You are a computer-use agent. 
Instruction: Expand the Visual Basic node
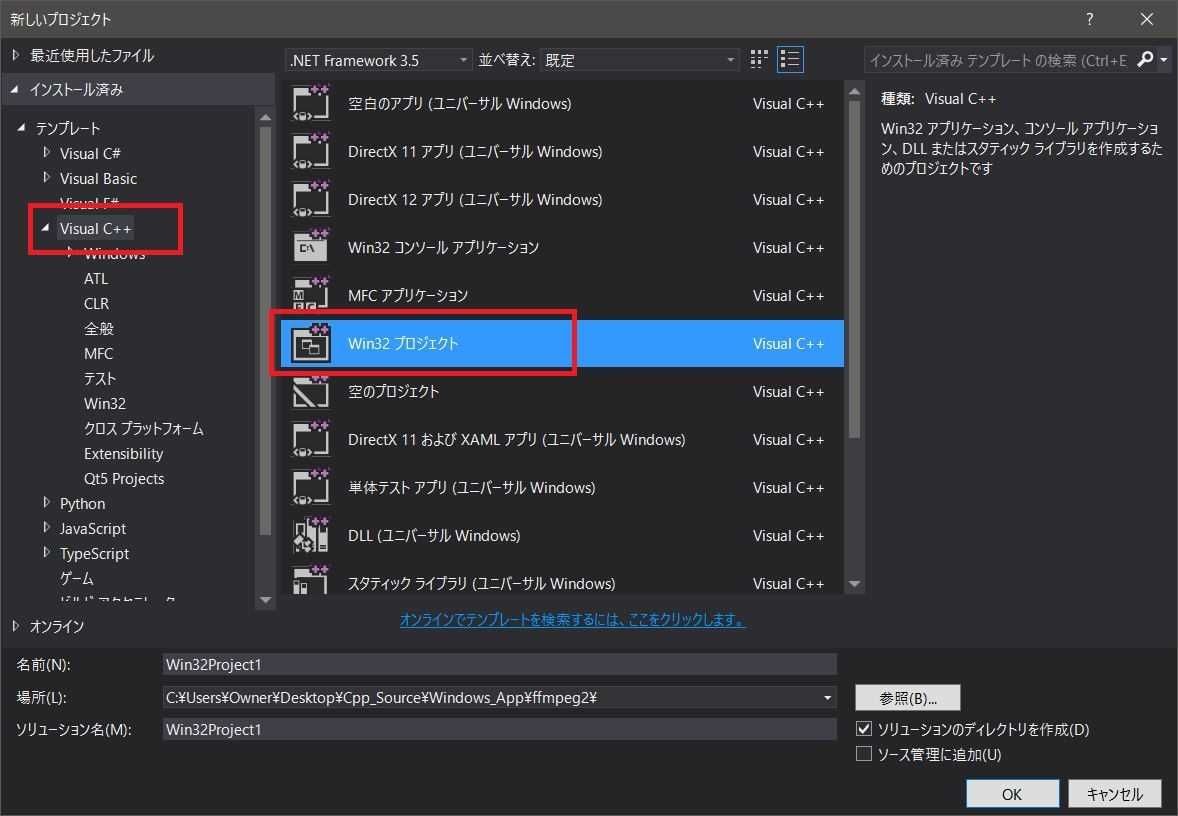click(x=47, y=178)
